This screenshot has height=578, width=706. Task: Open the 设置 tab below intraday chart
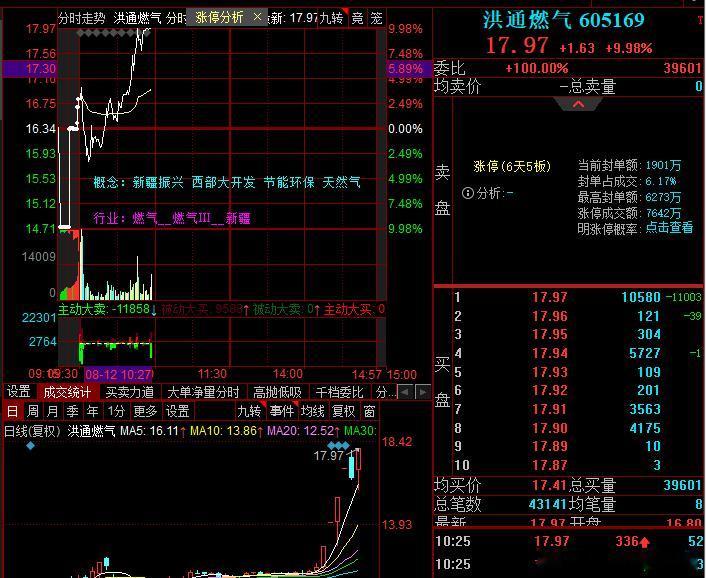[x=18, y=392]
